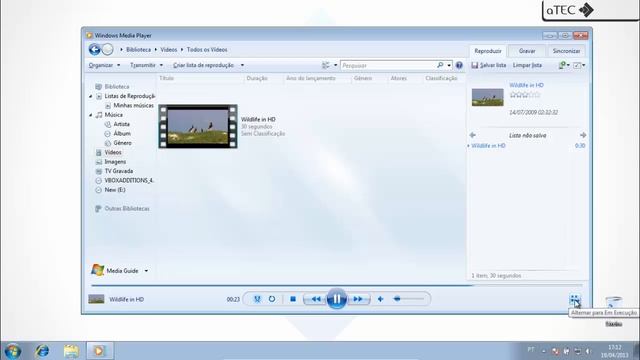Screen dimensions: 640x360
Task: Click the now-playing thumbnail in the playback bar
Action: pos(96,299)
